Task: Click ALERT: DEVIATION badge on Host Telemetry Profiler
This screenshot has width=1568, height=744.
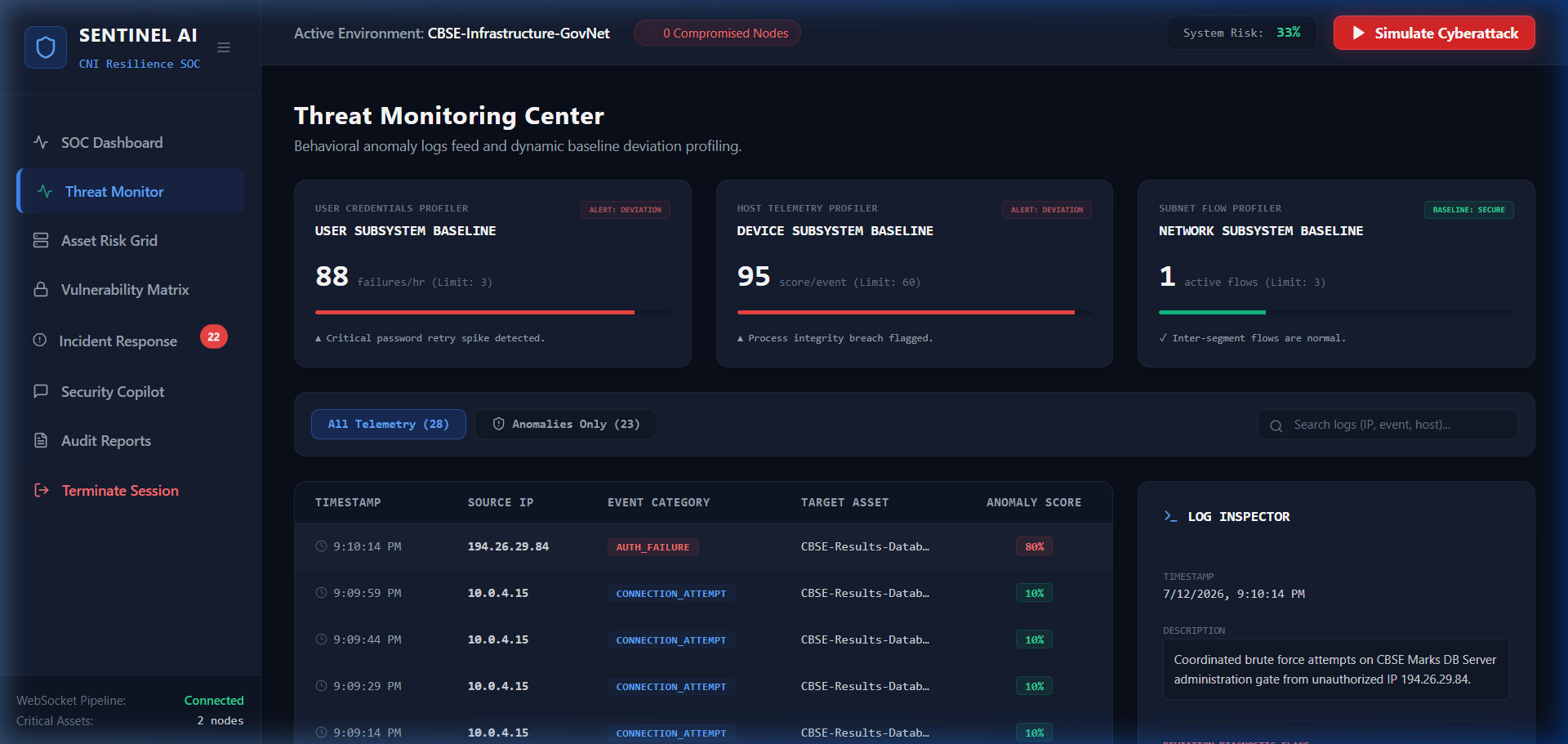Action: point(1047,210)
